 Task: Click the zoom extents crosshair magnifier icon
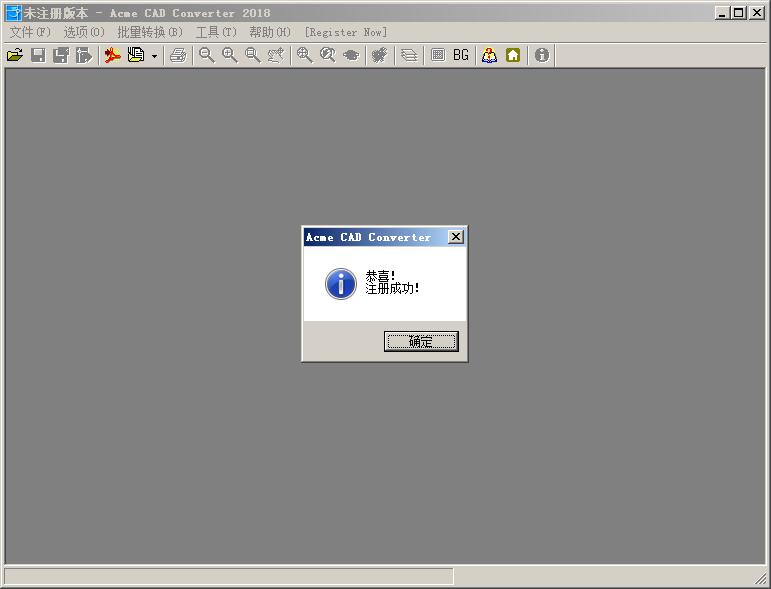304,55
